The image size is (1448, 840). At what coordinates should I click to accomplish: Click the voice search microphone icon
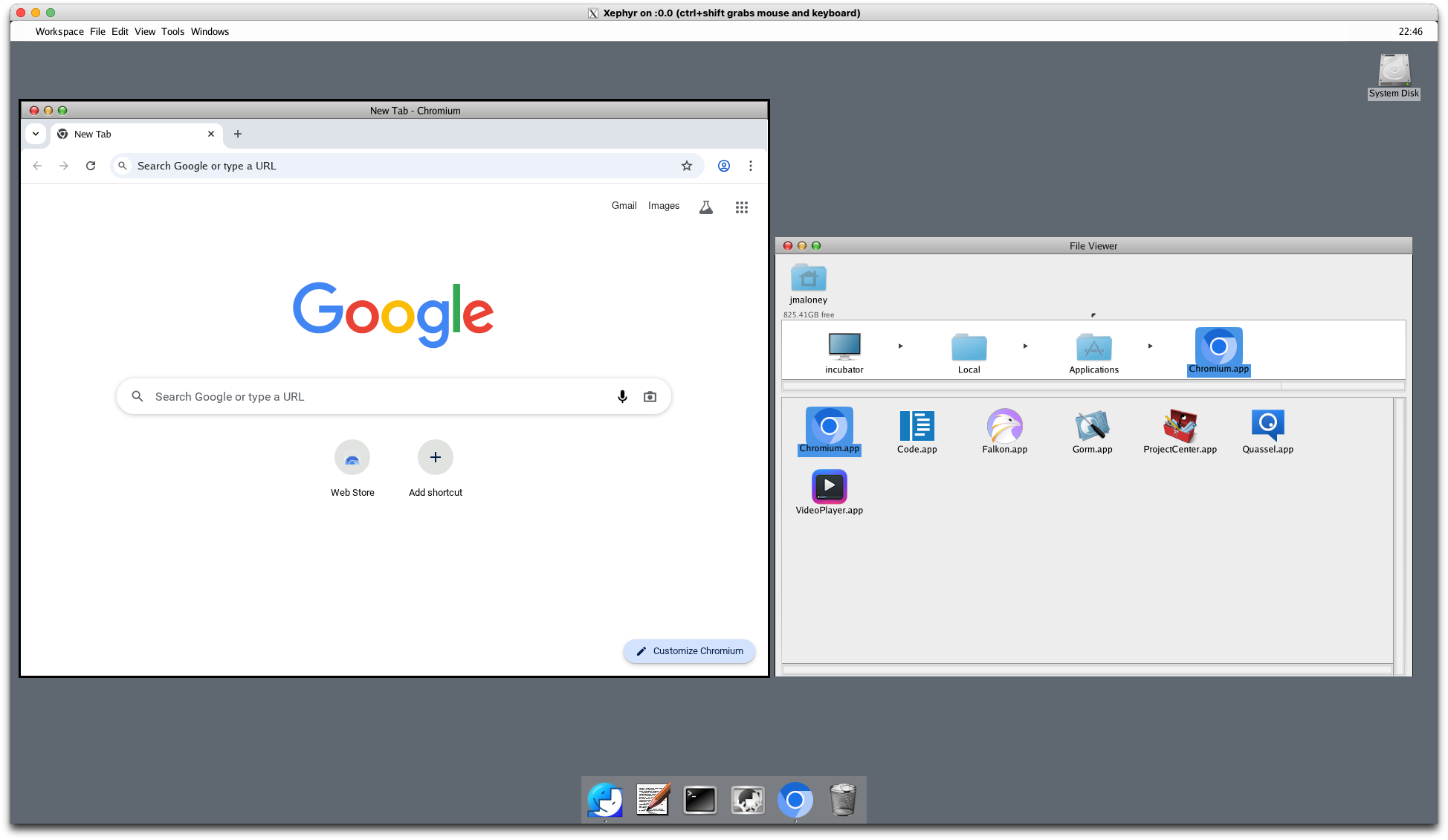[x=622, y=397]
